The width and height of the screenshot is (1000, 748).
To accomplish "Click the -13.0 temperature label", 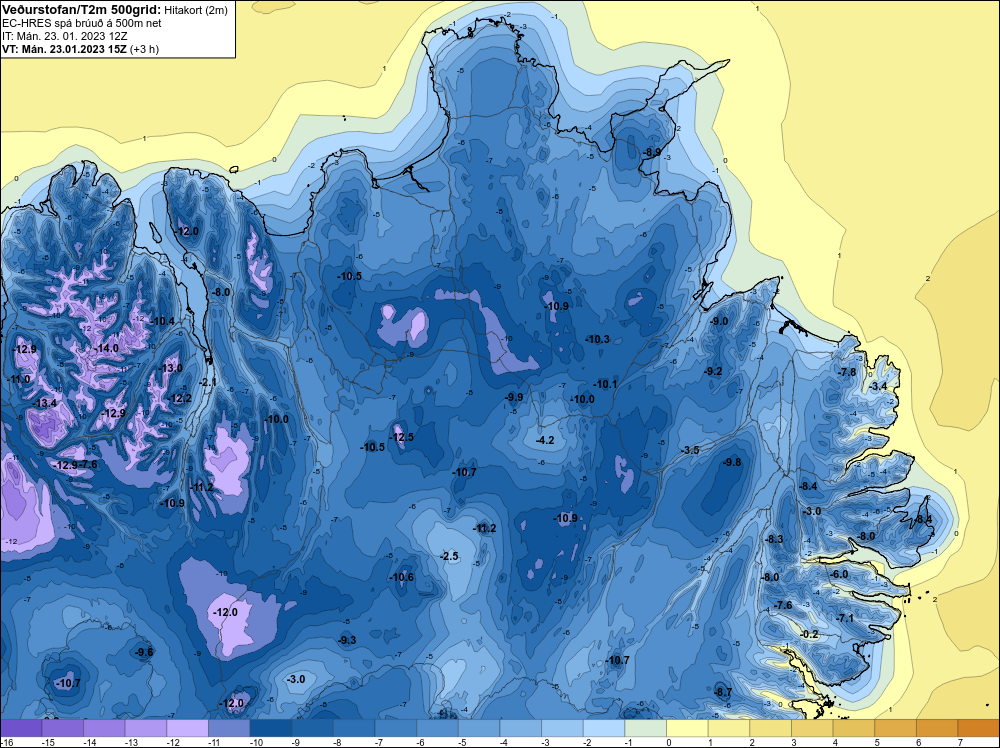I will coord(171,368).
